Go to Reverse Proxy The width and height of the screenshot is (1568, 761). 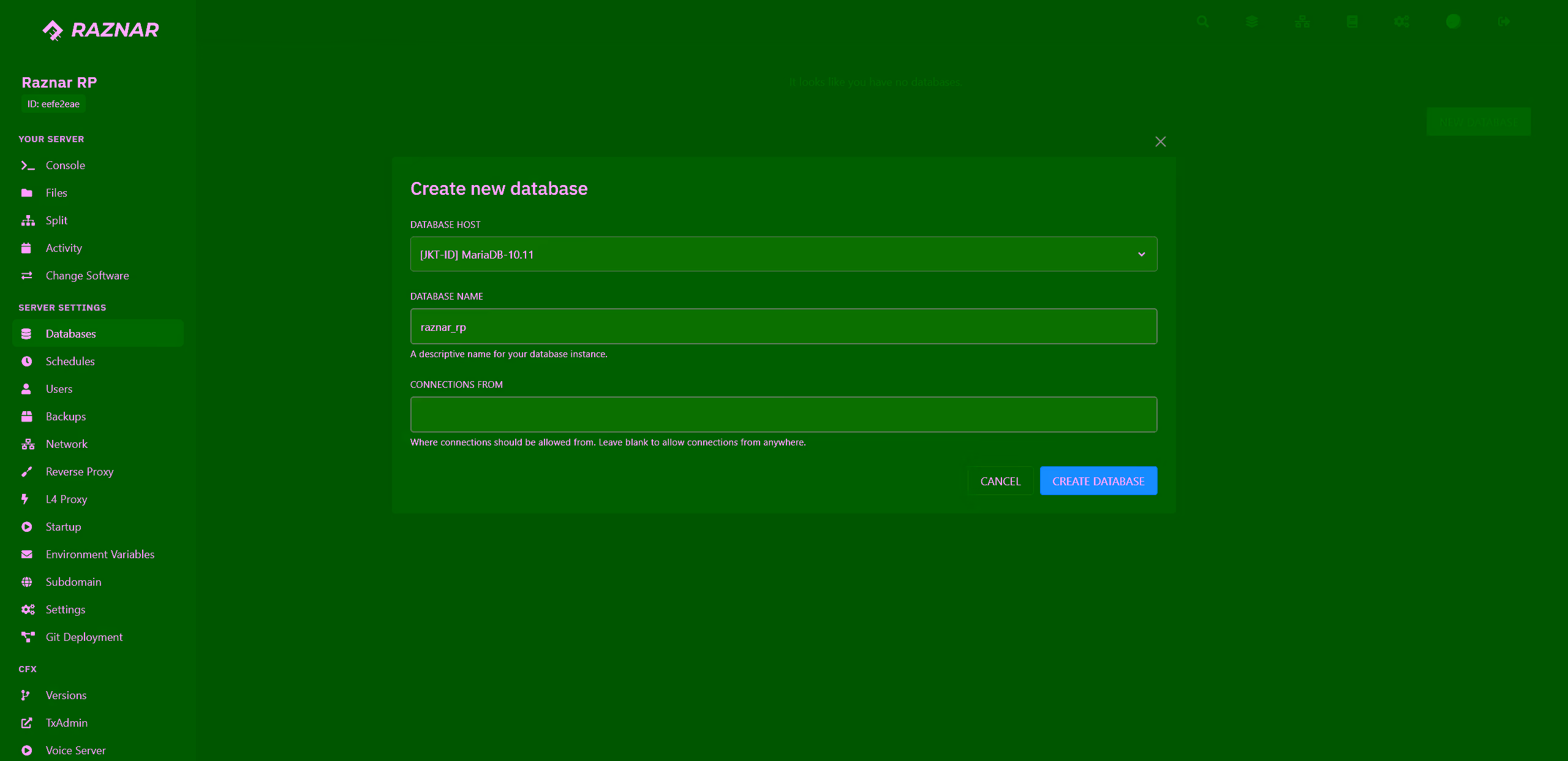tap(98, 472)
